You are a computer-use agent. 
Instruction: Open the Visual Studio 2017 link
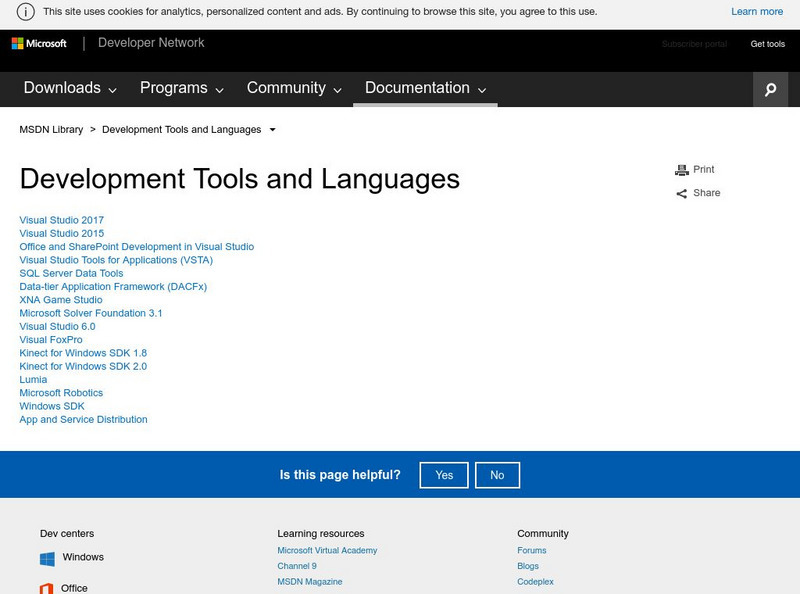(61, 220)
